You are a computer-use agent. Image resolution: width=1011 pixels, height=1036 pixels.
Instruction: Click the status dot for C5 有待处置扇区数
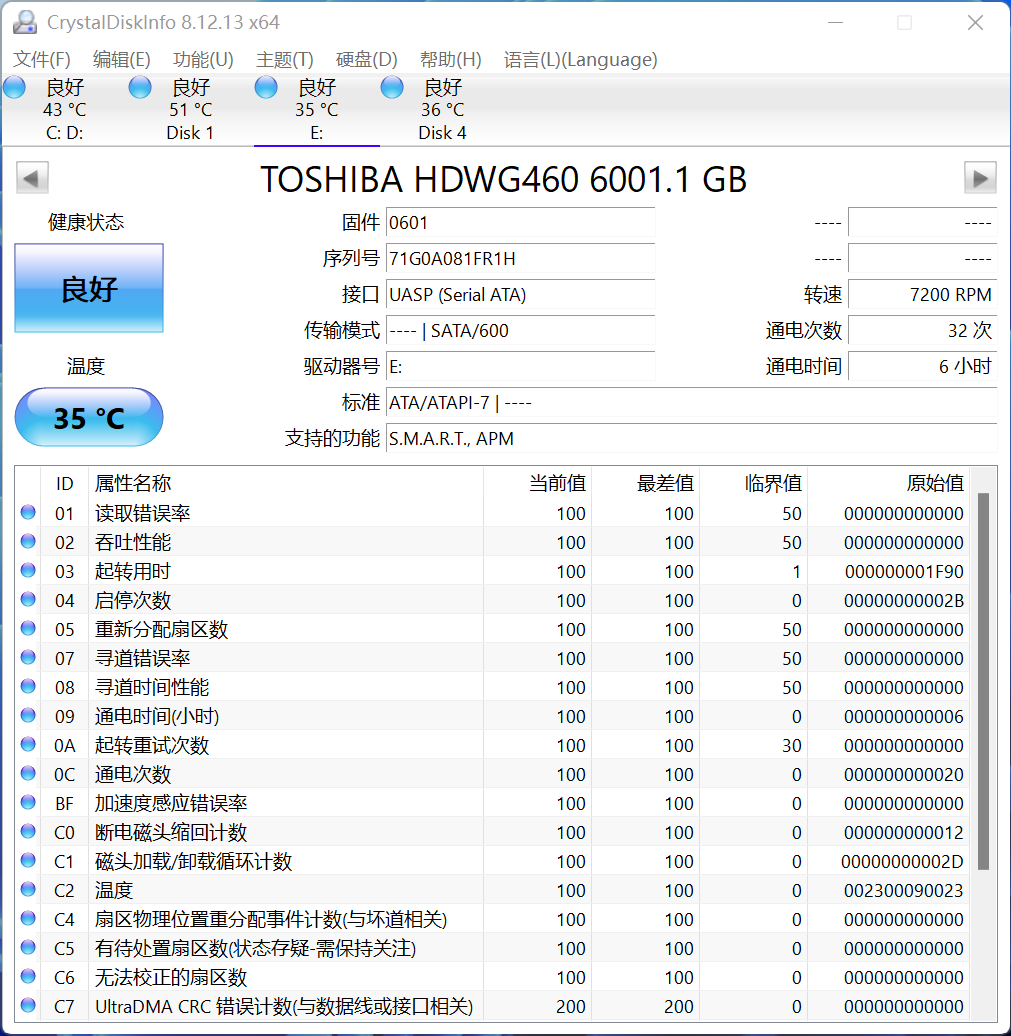coord(28,947)
